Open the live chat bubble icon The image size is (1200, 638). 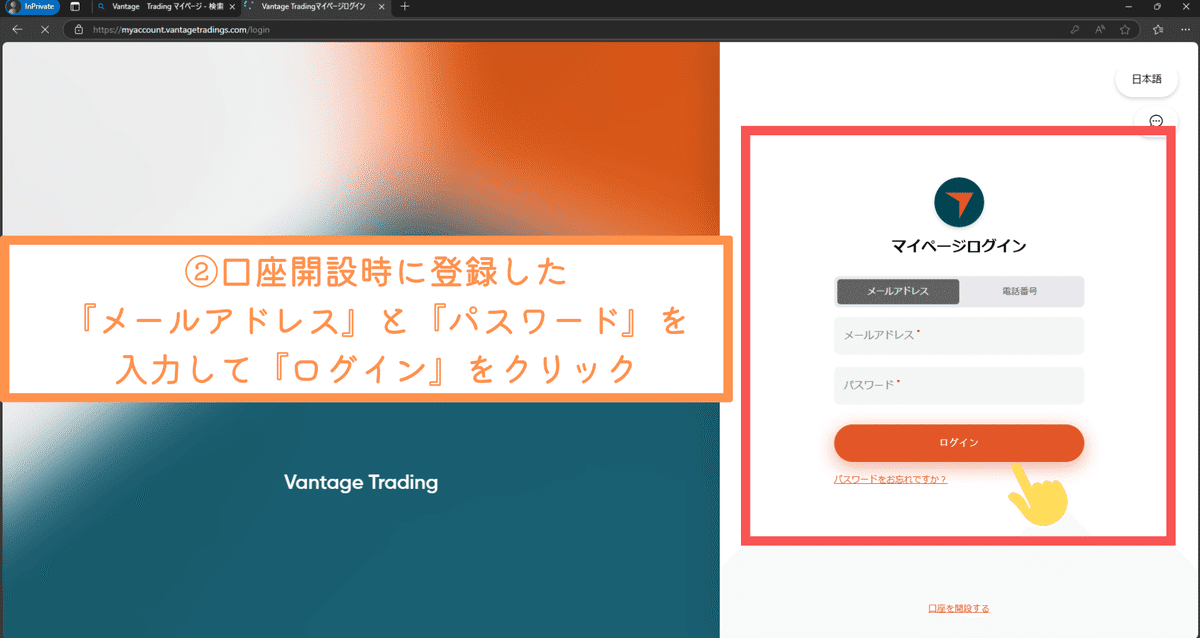click(1156, 121)
